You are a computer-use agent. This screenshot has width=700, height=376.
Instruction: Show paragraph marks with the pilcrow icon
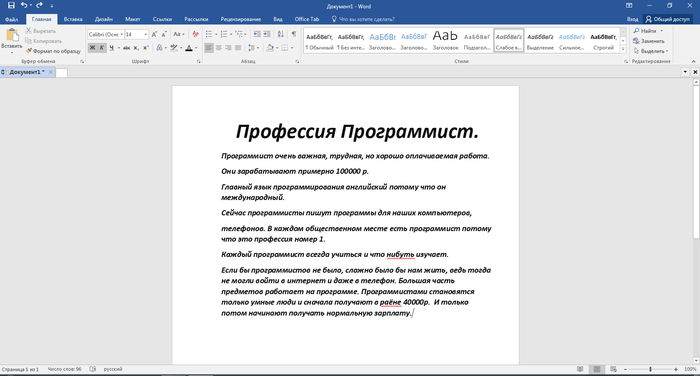coord(294,34)
